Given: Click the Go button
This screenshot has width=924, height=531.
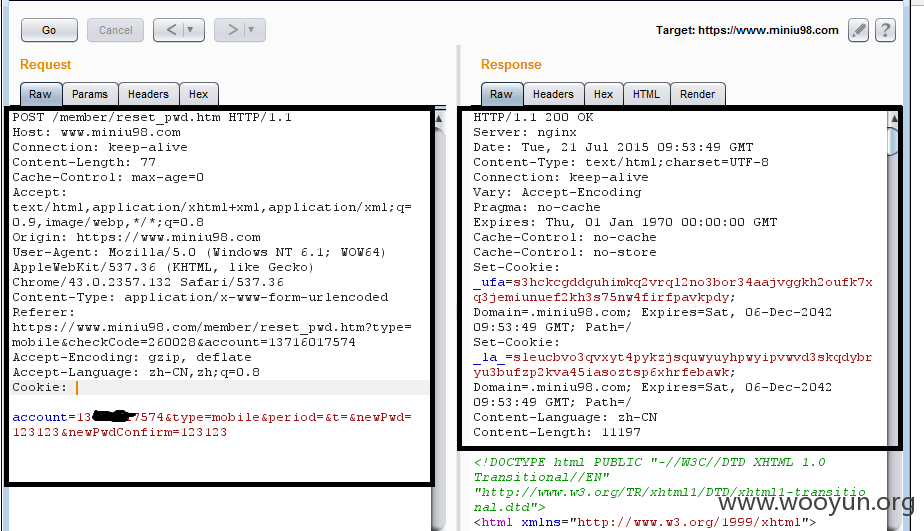Looking at the screenshot, I should [49, 30].
